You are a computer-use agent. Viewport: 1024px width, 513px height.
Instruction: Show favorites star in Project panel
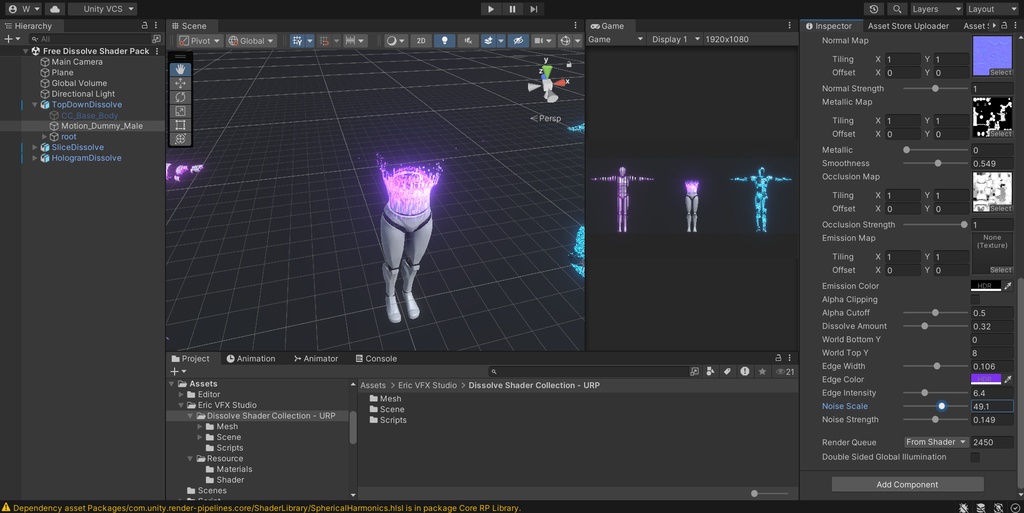pos(762,371)
